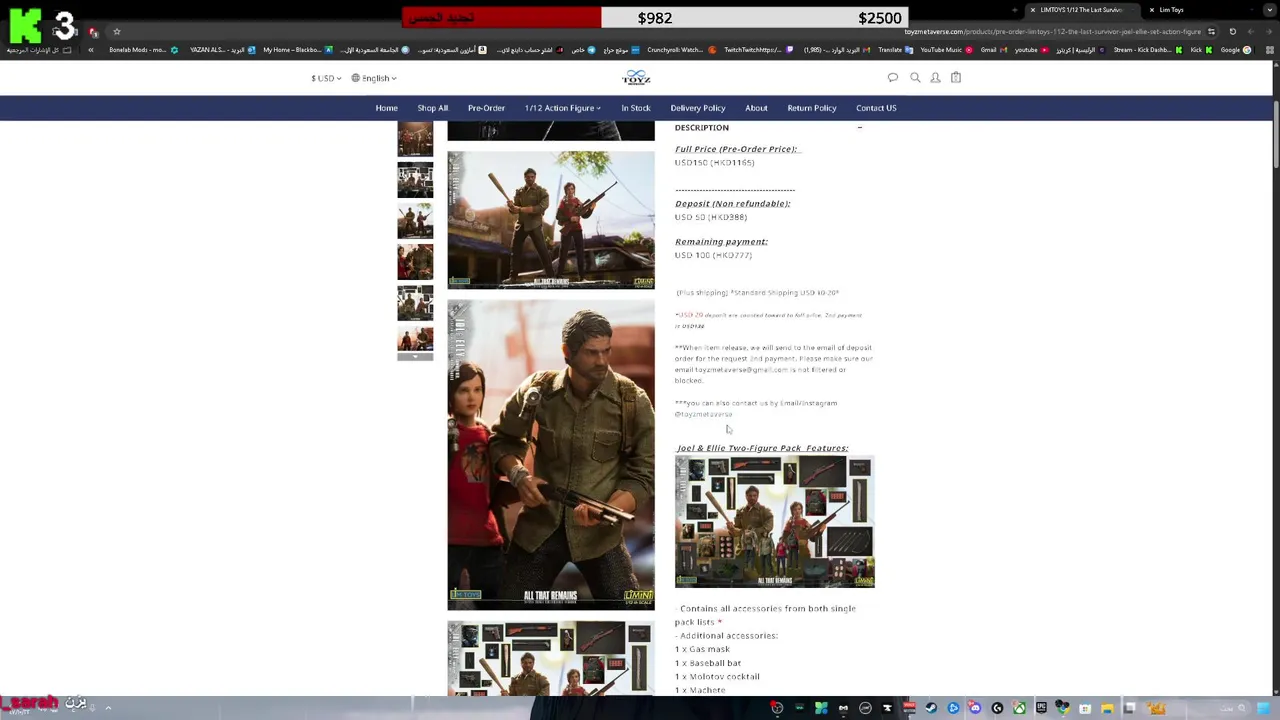The height and width of the screenshot is (720, 1280).
Task: Click 'Remaining payment:' heading
Action: [721, 242]
